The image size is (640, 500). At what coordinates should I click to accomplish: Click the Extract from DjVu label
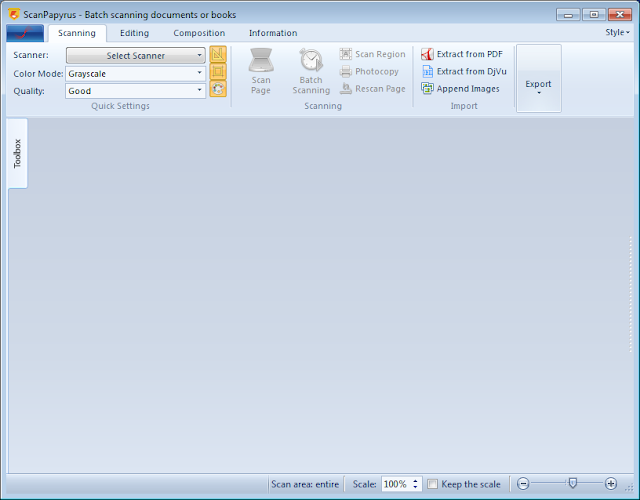[472, 71]
